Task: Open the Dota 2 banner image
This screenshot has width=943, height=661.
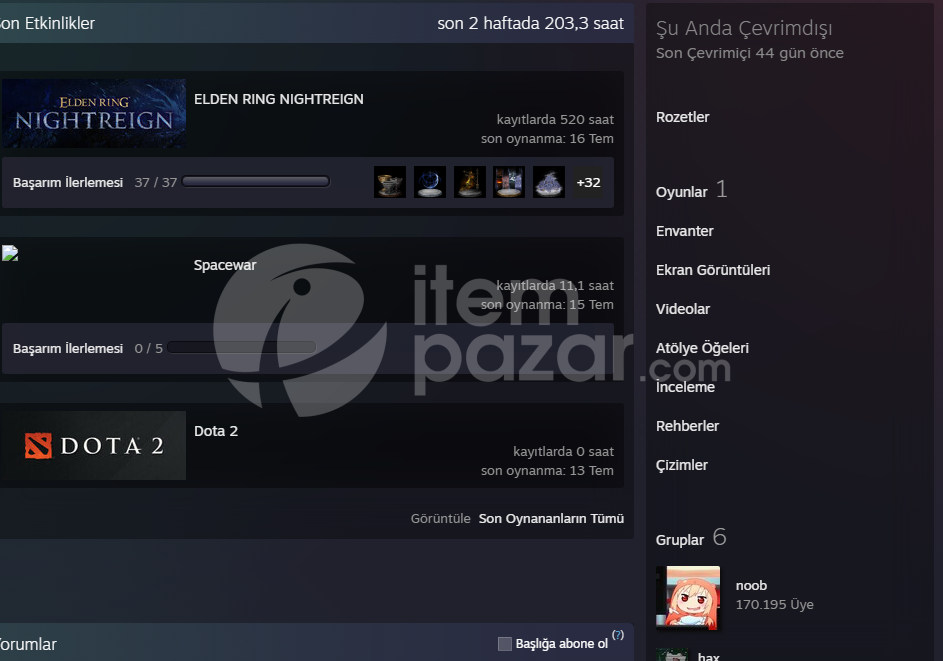Action: pos(94,446)
